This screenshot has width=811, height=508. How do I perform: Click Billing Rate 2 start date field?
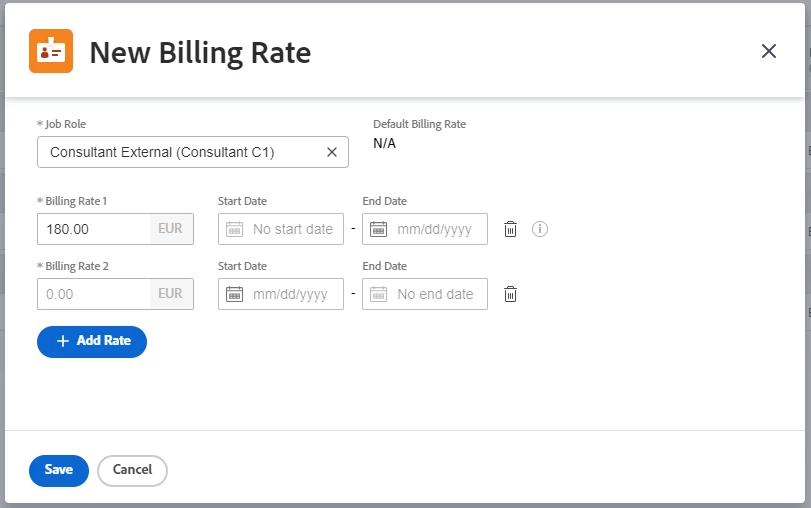click(x=281, y=294)
